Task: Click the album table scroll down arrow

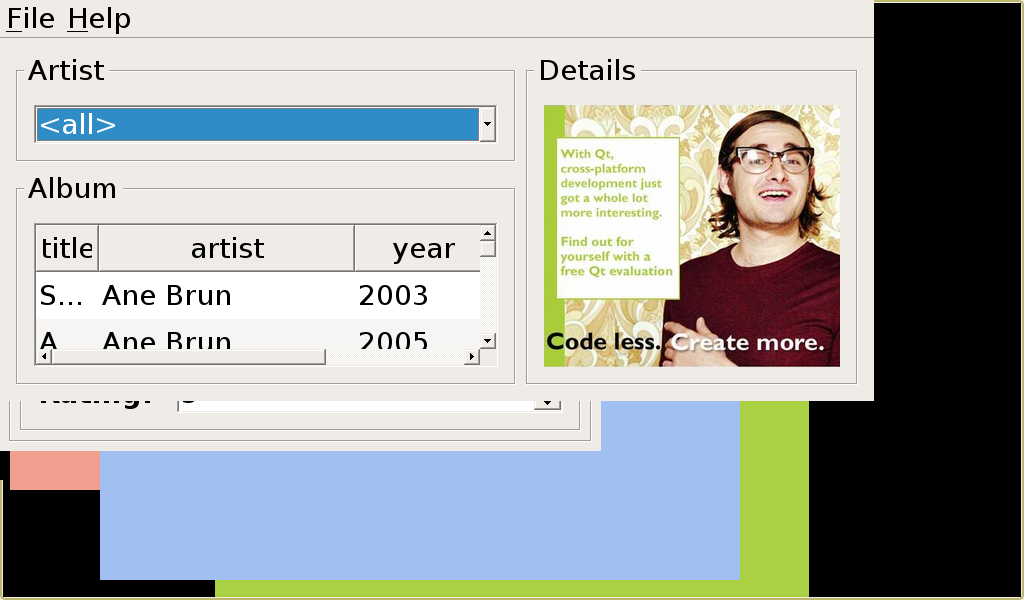Action: [488, 341]
